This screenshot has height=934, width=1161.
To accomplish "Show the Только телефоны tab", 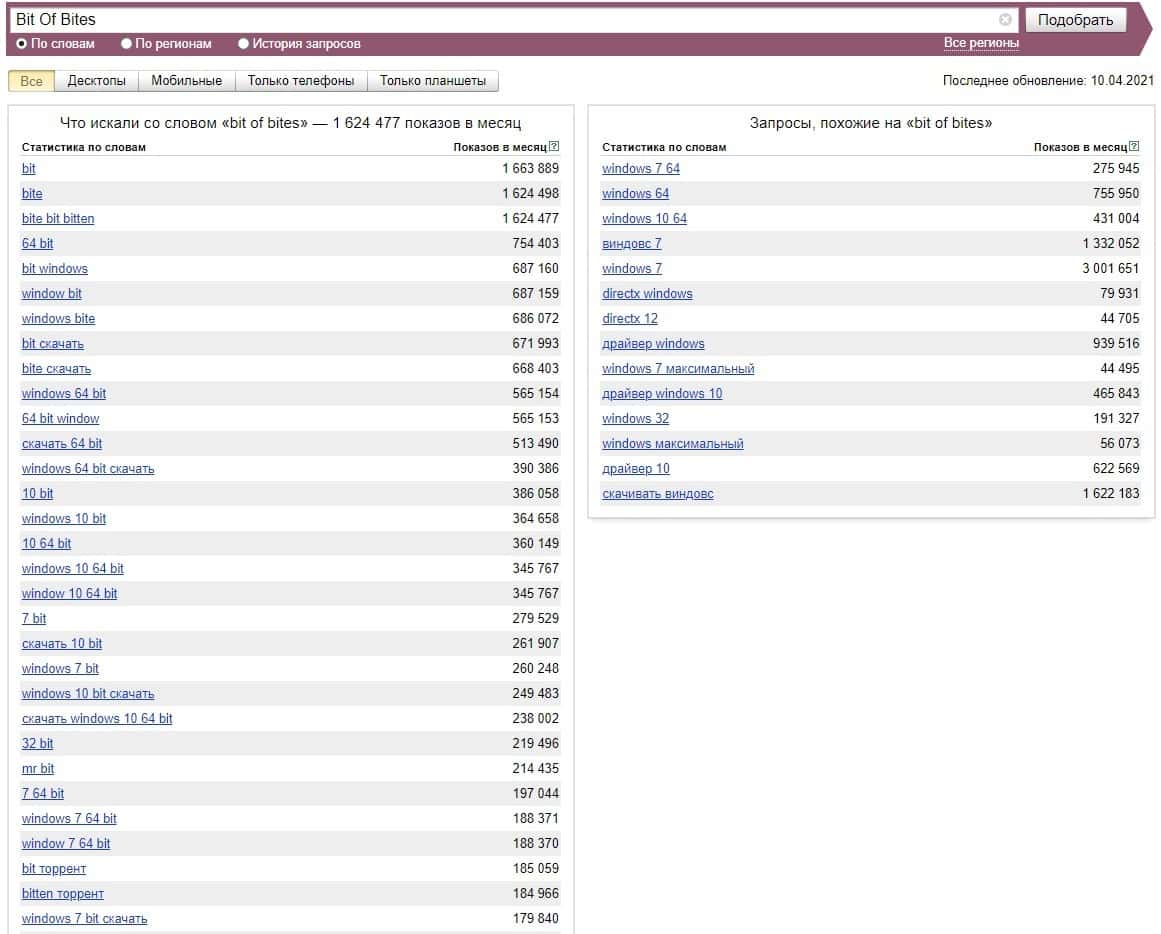I will tap(301, 81).
